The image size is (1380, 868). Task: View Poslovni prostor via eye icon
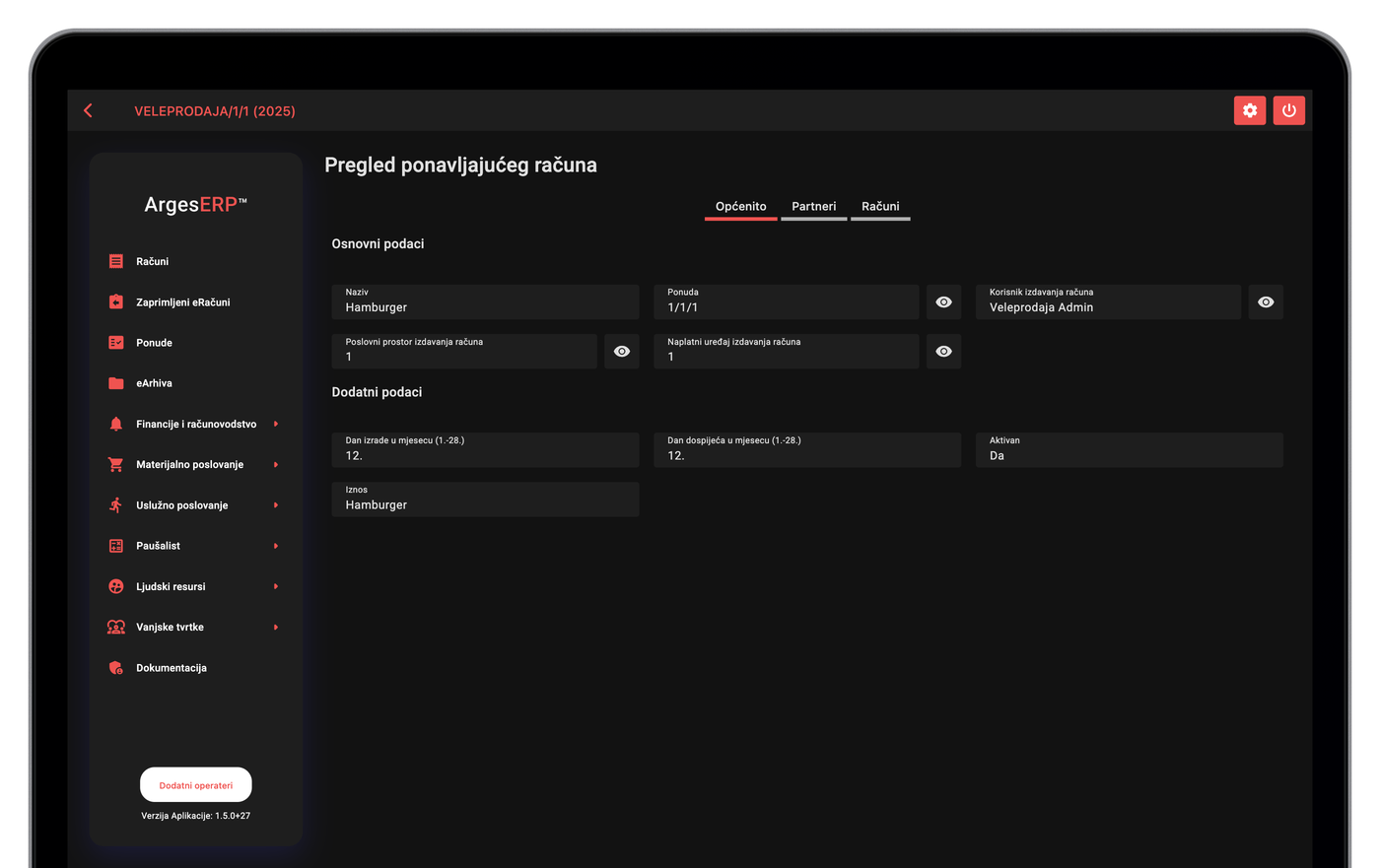point(622,352)
